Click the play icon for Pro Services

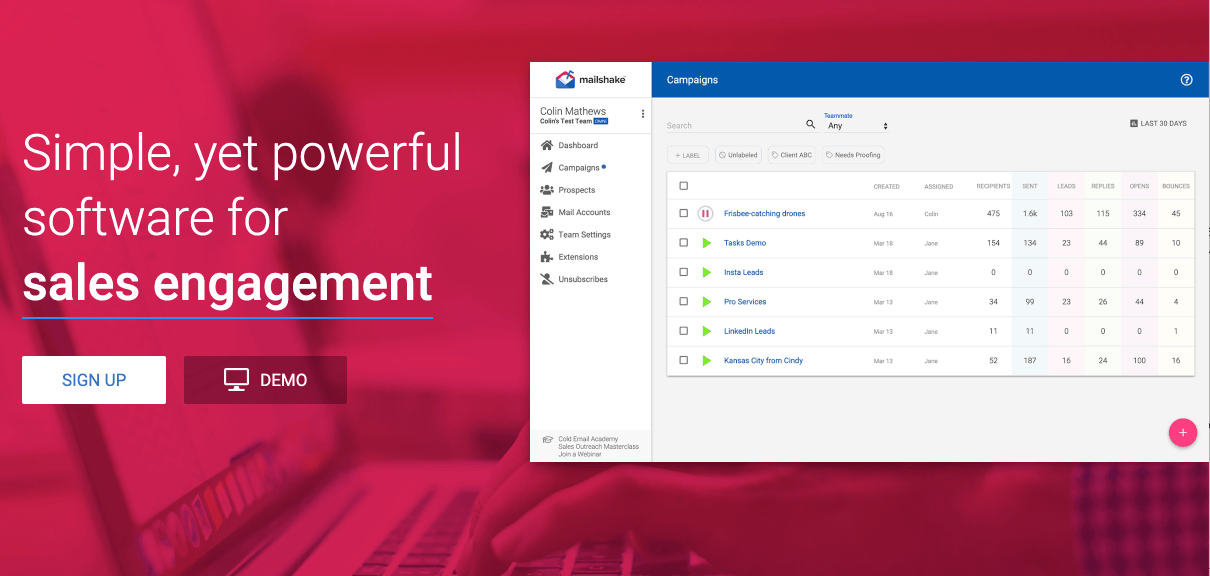[706, 301]
